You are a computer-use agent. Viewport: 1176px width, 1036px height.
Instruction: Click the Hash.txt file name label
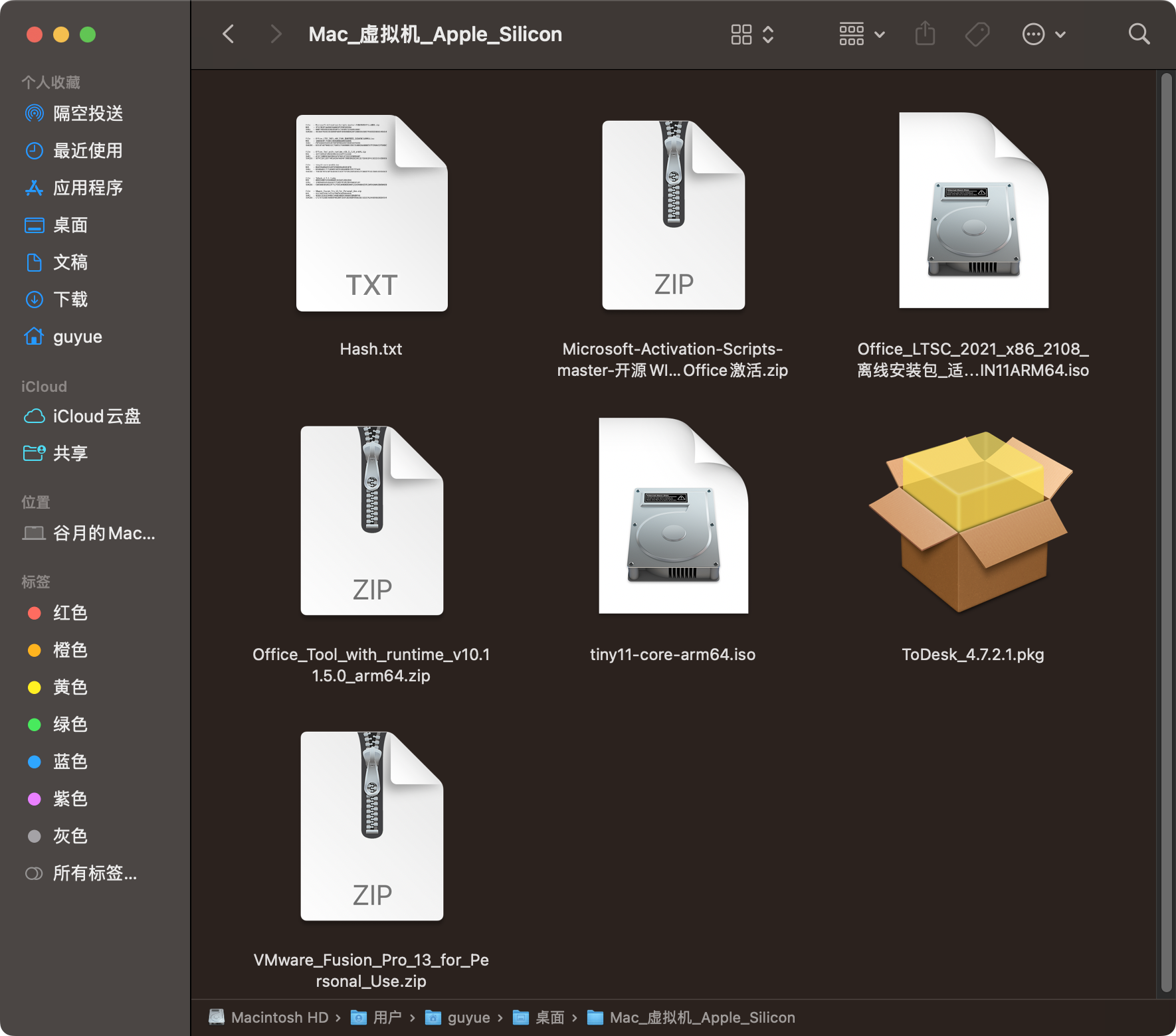tap(371, 349)
